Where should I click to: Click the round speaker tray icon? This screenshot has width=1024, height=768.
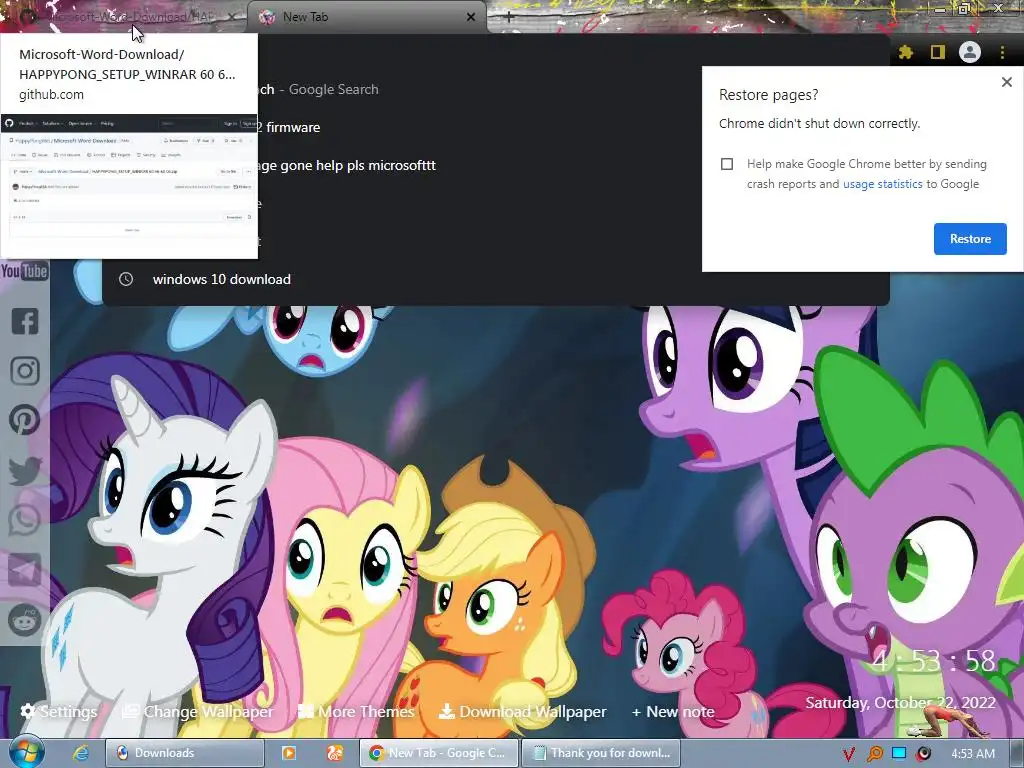click(x=924, y=754)
